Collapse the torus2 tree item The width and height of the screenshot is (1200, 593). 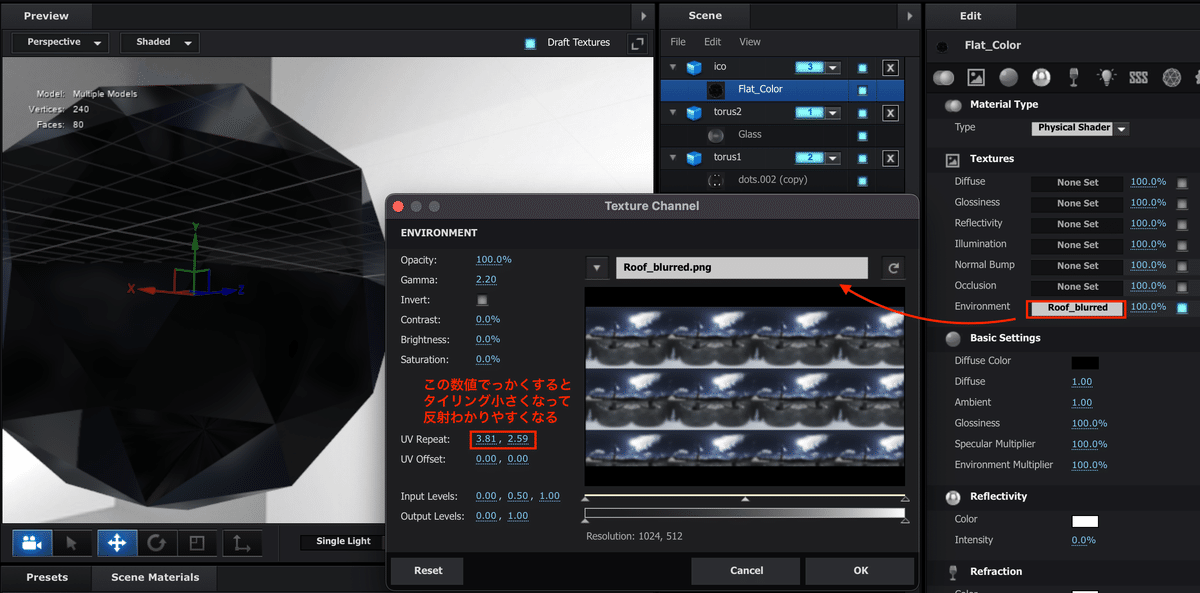tap(673, 113)
